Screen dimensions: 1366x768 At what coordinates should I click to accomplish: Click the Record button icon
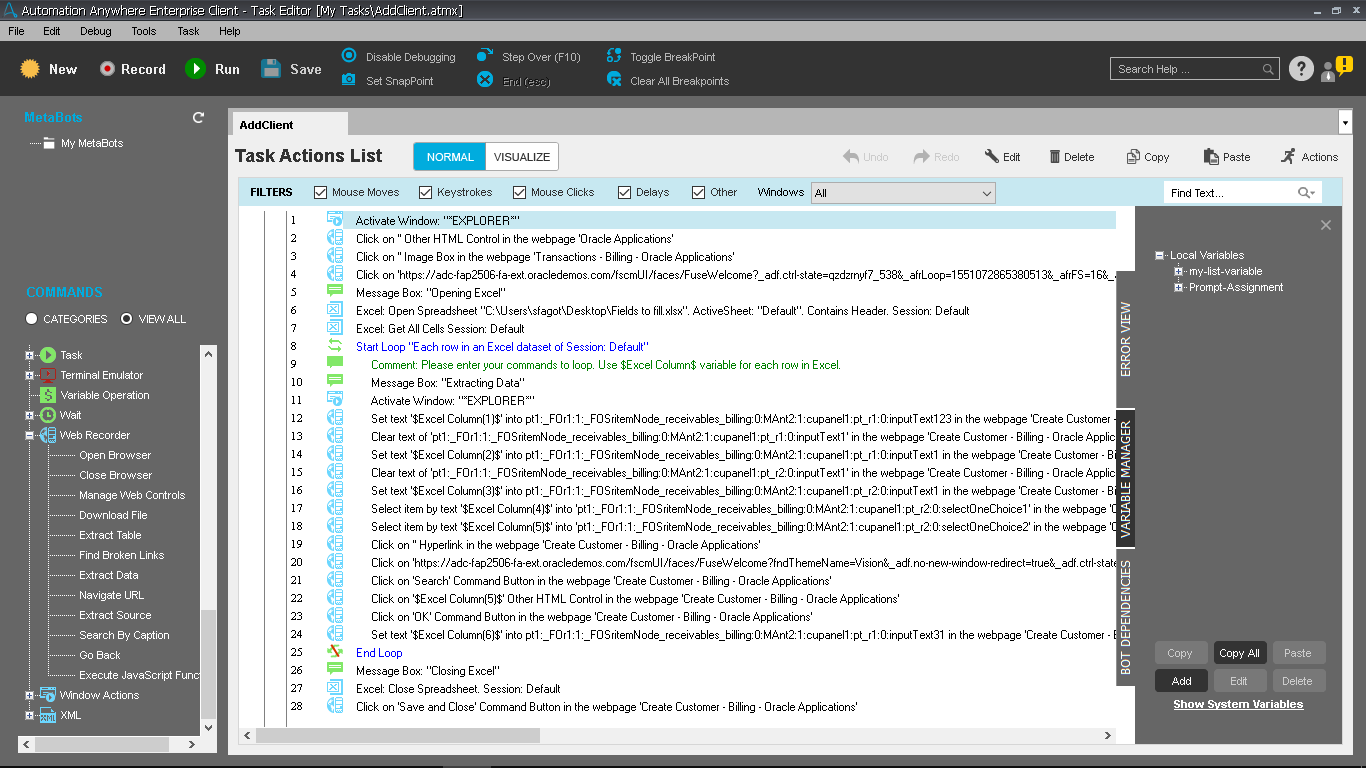(107, 69)
